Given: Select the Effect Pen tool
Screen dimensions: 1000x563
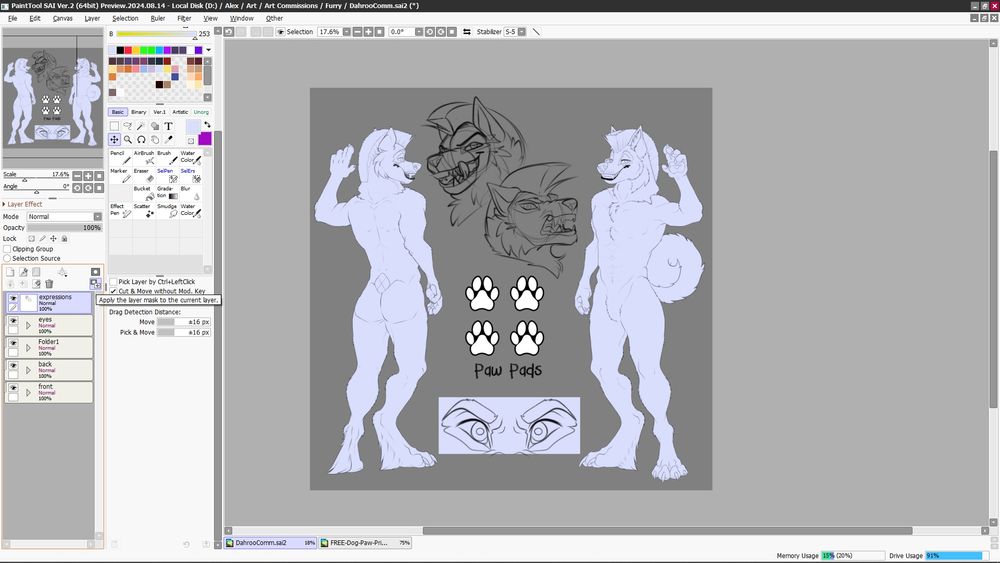Looking at the screenshot, I should coord(121,210).
